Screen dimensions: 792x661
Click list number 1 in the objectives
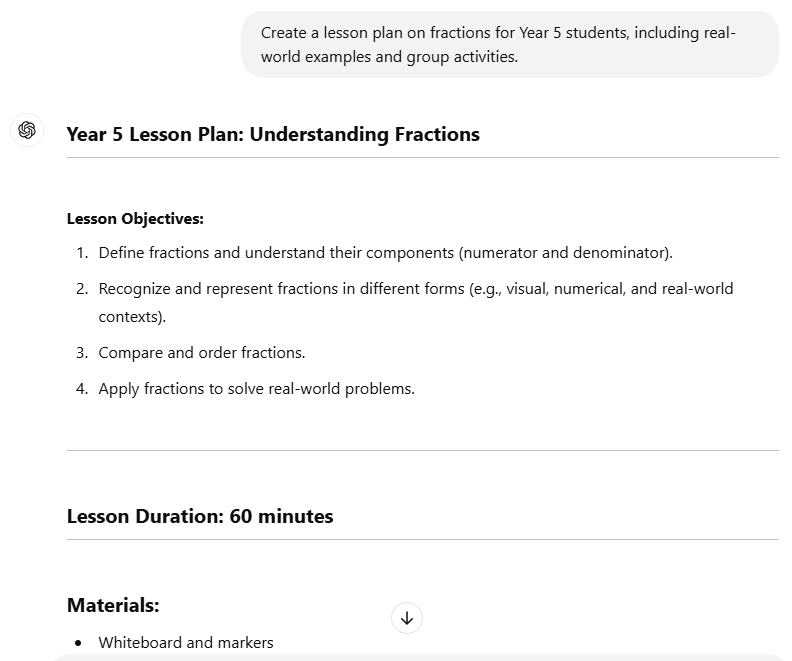[x=82, y=252]
